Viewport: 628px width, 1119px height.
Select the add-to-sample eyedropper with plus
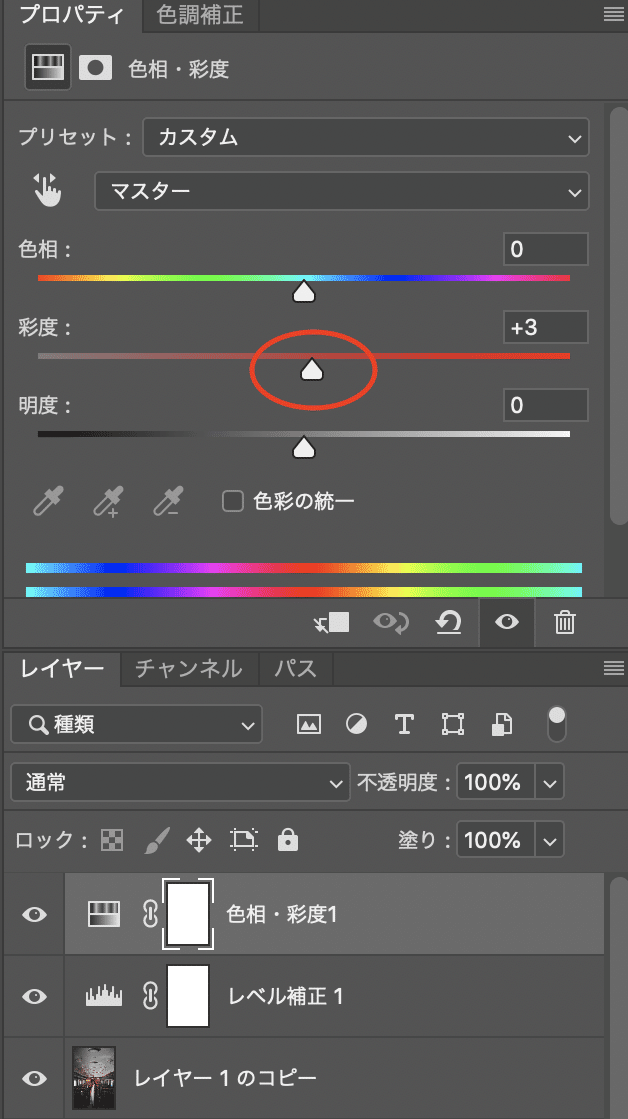click(108, 500)
